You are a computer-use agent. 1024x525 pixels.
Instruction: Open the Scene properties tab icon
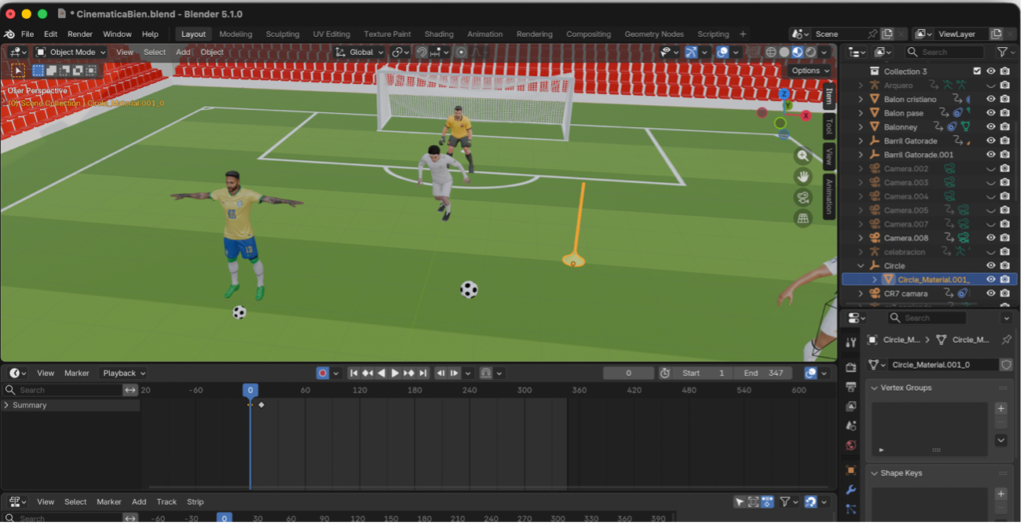pos(852,426)
